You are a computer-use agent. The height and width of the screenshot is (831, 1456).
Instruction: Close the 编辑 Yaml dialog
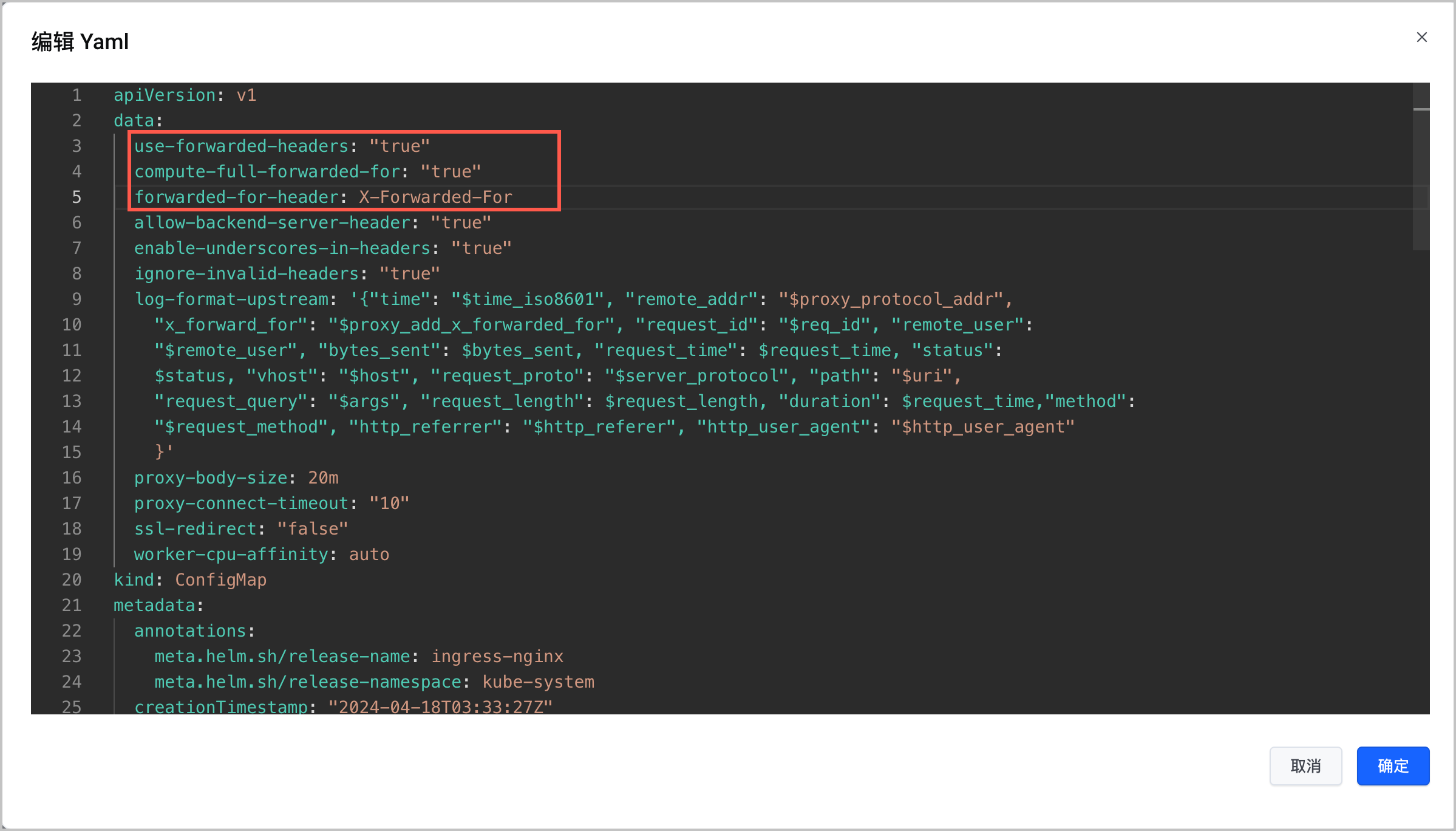(x=1421, y=37)
